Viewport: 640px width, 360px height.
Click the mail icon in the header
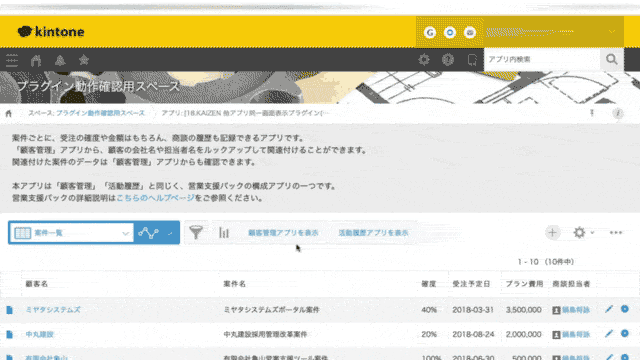pos(470,32)
